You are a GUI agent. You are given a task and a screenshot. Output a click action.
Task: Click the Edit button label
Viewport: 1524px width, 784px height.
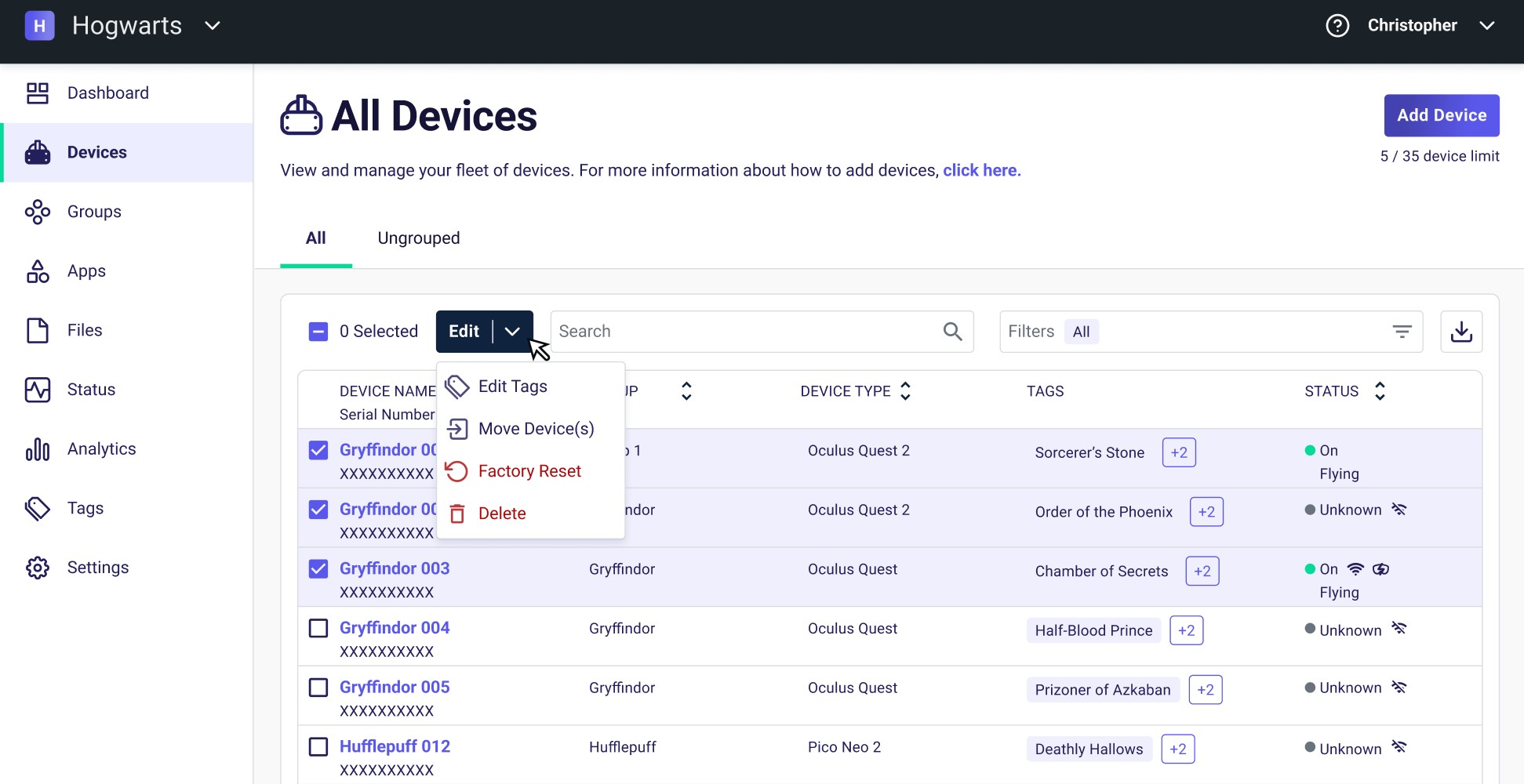click(464, 332)
